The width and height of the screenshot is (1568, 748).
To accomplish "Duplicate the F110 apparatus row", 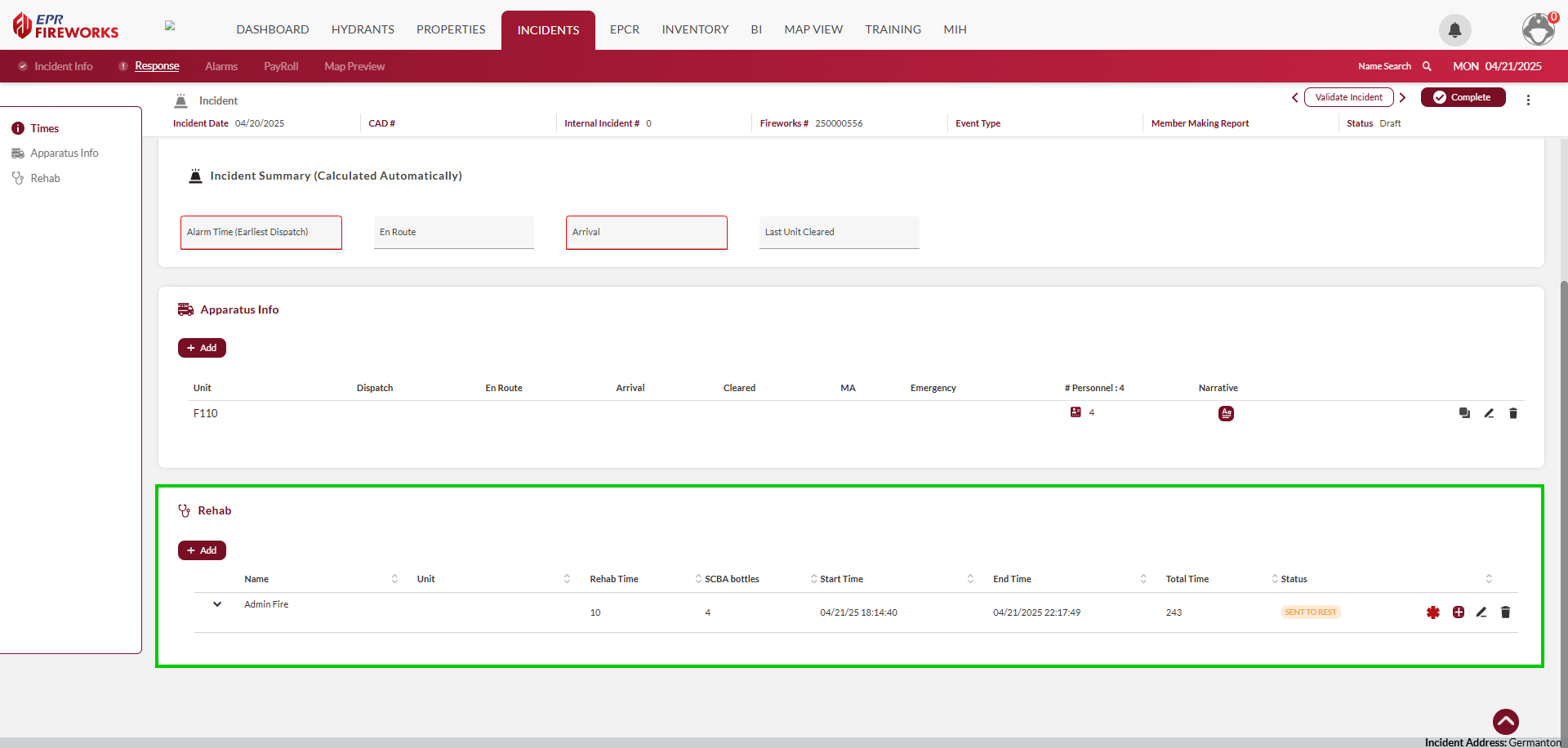I will pos(1464,413).
